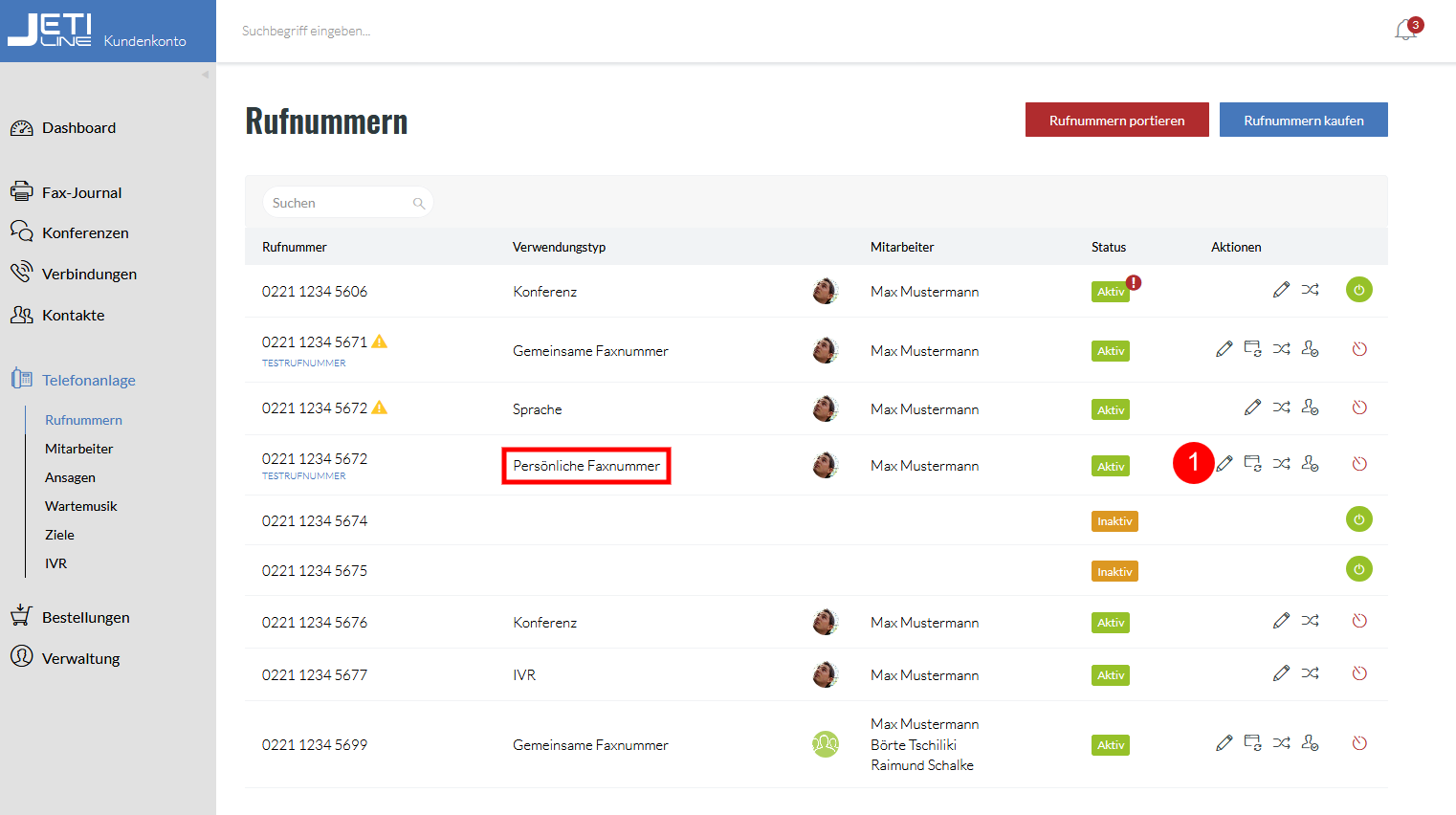Click the user-assign icon for 0221 1234 5671
Screen dimensions: 1456x815
pos(1310,349)
